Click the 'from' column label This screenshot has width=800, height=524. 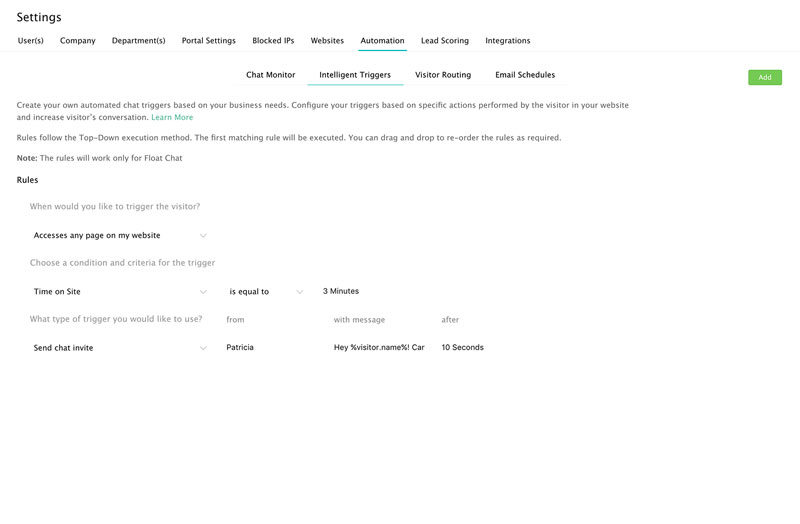[x=235, y=320]
